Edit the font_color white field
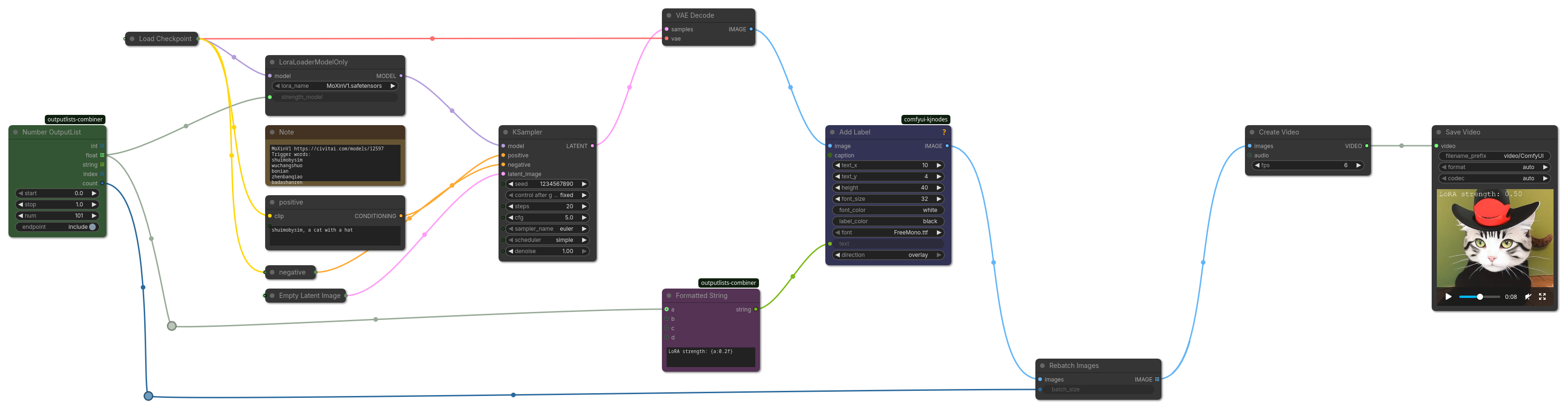Screen dimensions: 1568x410 (x=887, y=210)
